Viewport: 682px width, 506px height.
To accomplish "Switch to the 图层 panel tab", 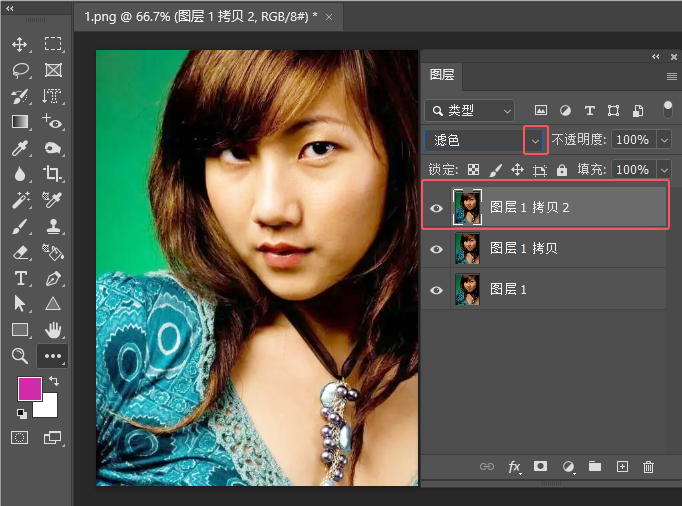I will (x=441, y=75).
